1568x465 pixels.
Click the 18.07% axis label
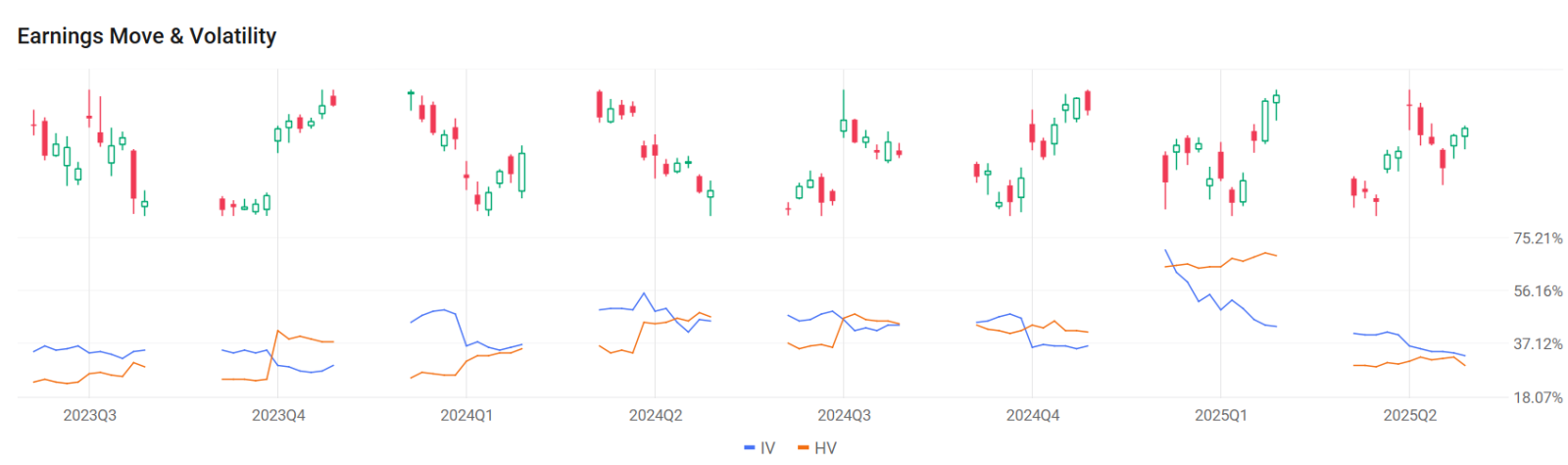[x=1538, y=397]
